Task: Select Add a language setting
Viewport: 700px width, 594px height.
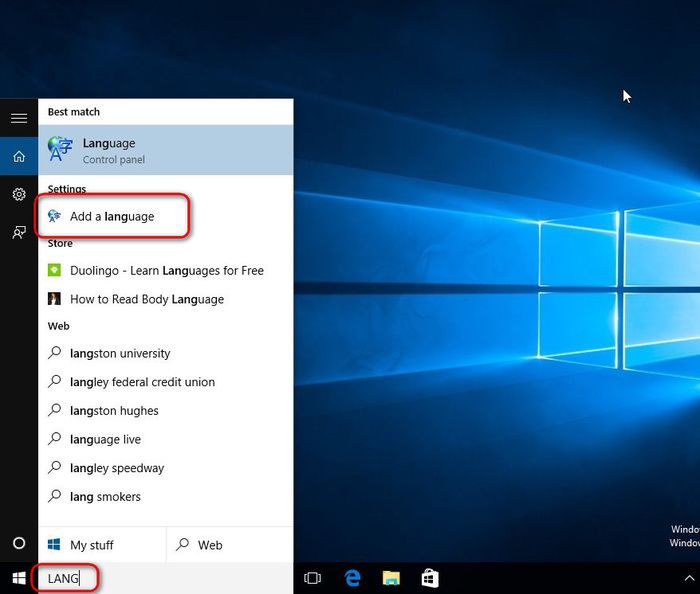Action: click(x=112, y=216)
